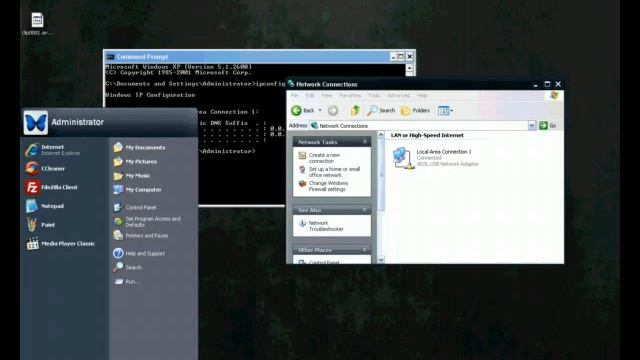This screenshot has width=640, height=360.
Task: Launch Media Player Classic
Action: pos(60,244)
